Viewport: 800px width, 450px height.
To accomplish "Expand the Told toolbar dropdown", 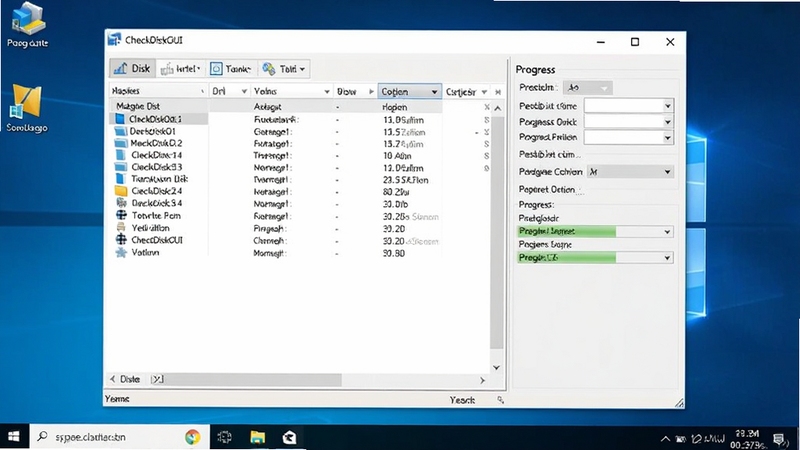I will coord(284,68).
